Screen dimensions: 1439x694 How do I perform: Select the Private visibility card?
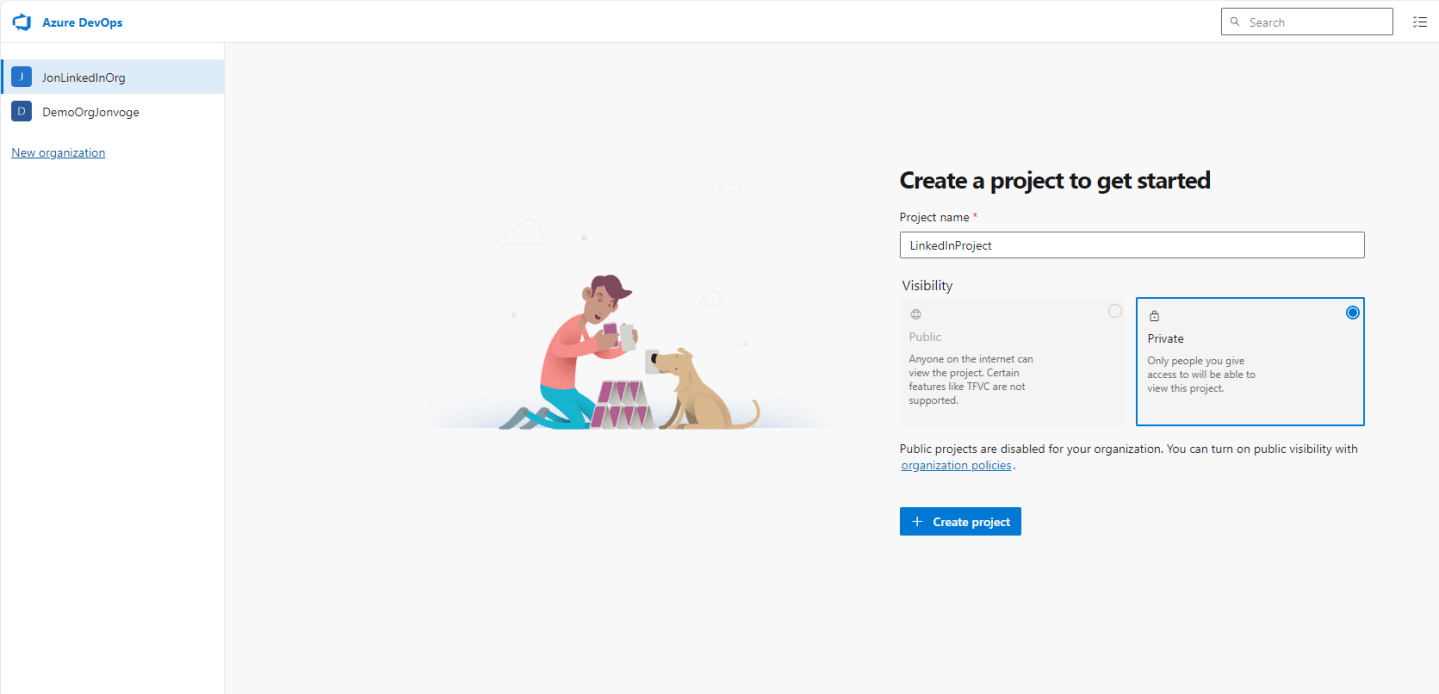click(1249, 362)
